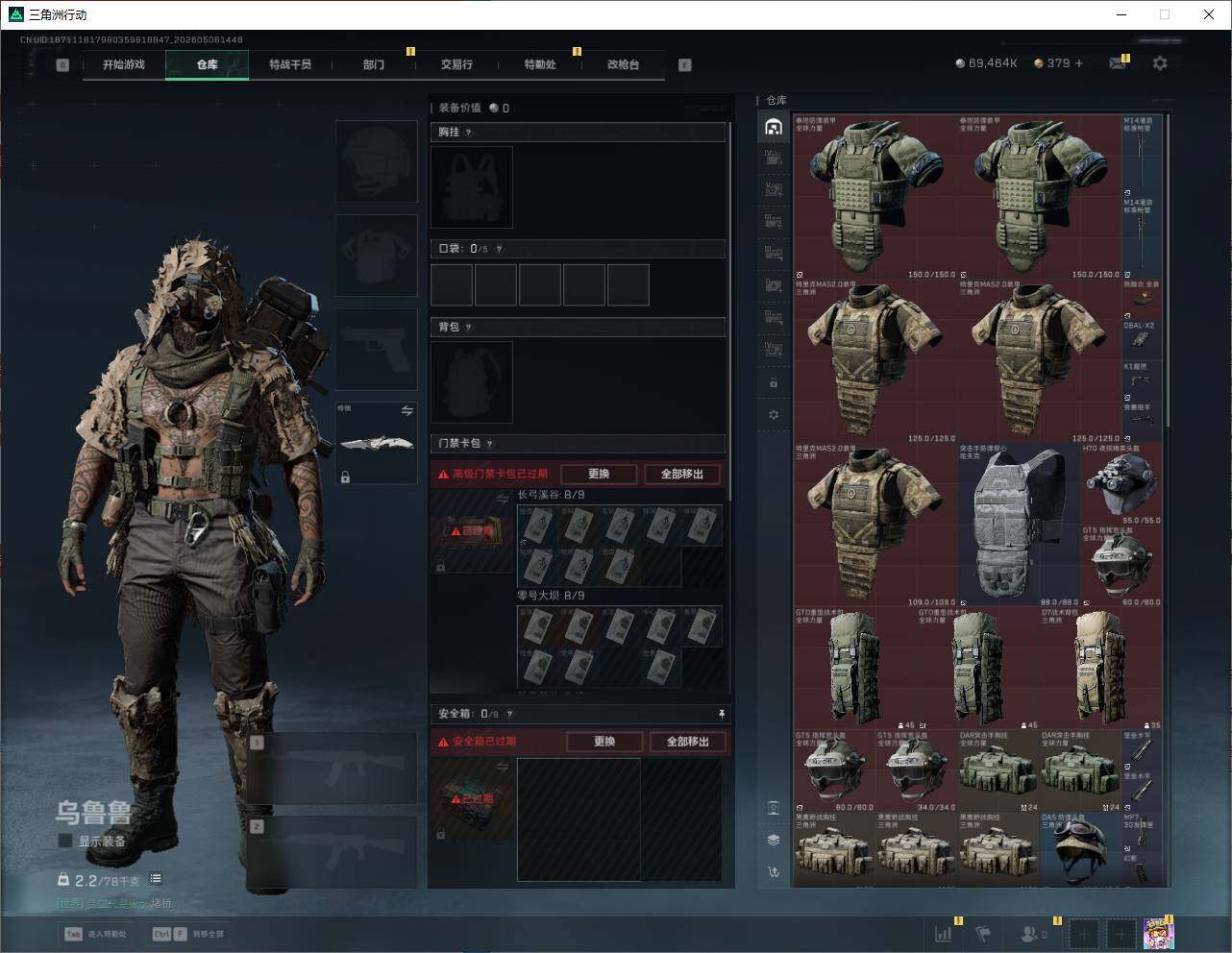Select the DAS helmet with goggles
1232x953 pixels.
pos(1080,853)
